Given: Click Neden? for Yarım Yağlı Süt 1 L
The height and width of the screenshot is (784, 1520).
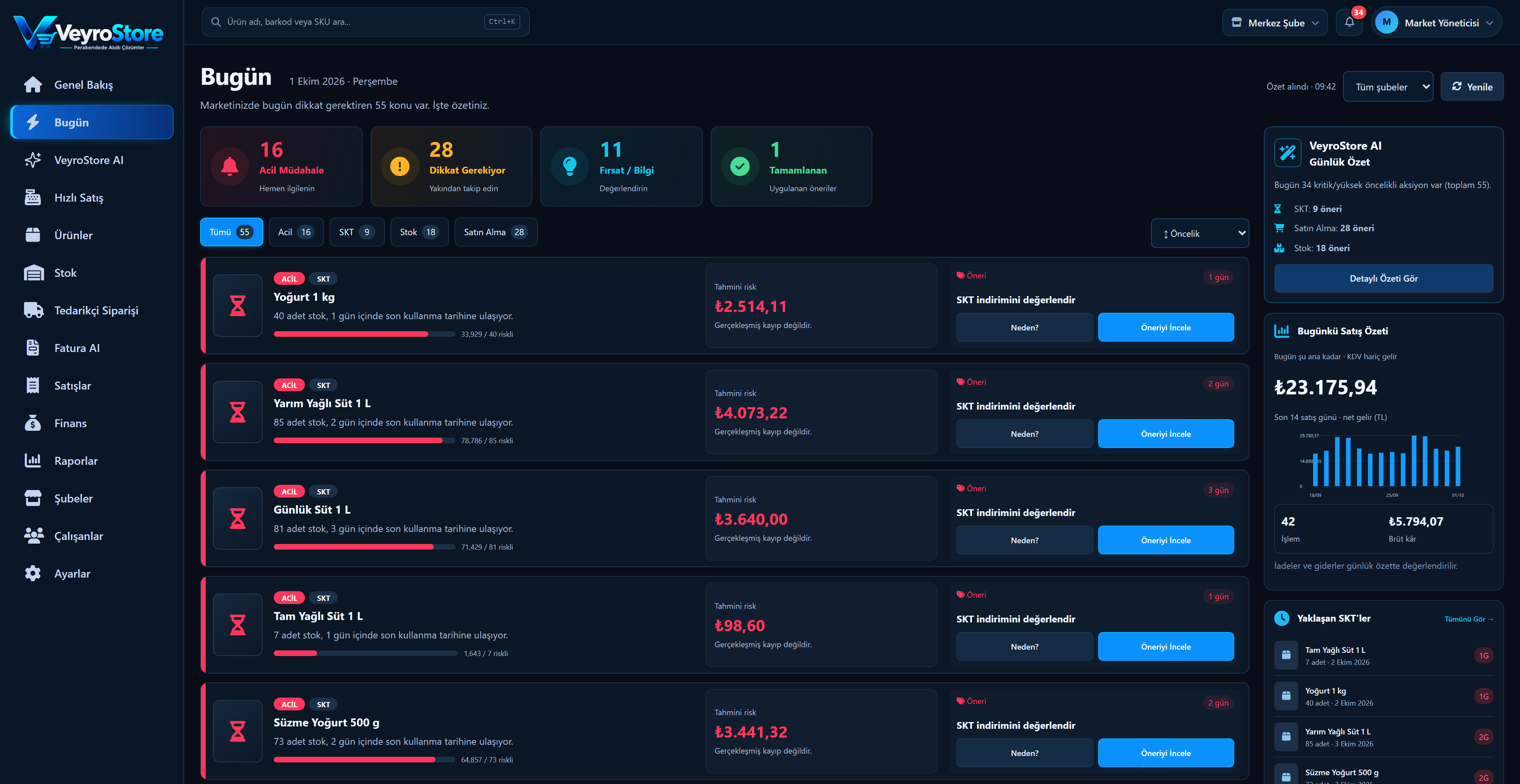Looking at the screenshot, I should click(1025, 434).
